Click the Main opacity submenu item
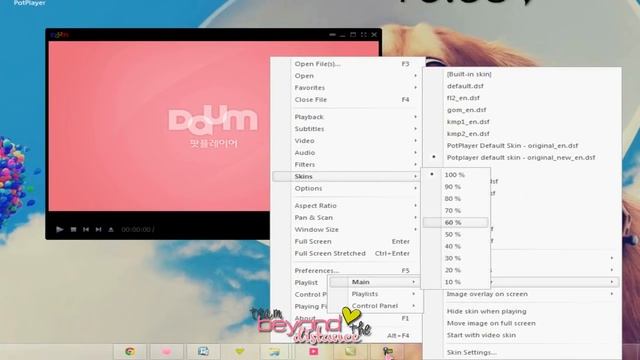The image size is (640, 360). (375, 282)
